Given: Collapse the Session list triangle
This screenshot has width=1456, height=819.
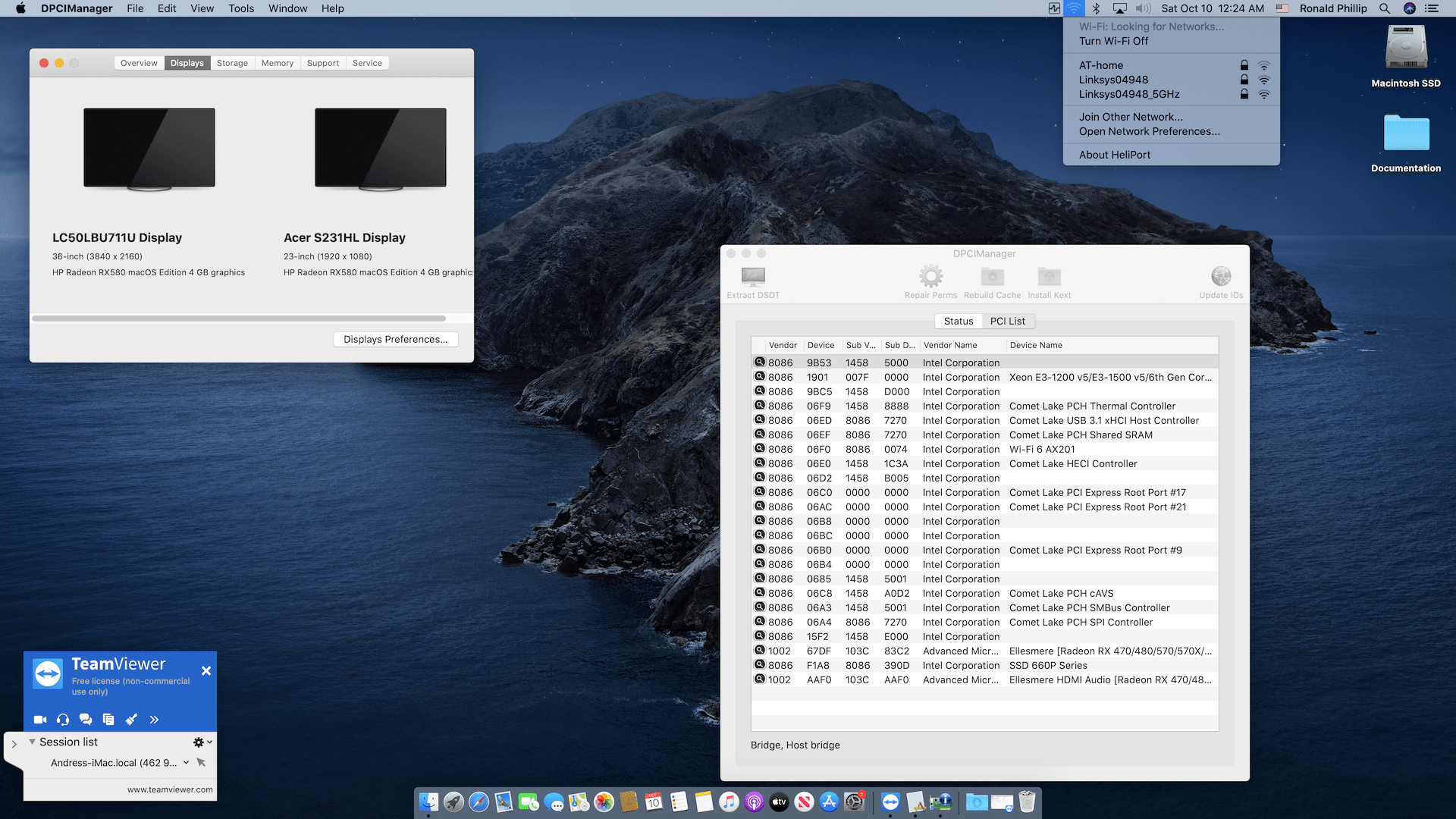Looking at the screenshot, I should (x=32, y=742).
